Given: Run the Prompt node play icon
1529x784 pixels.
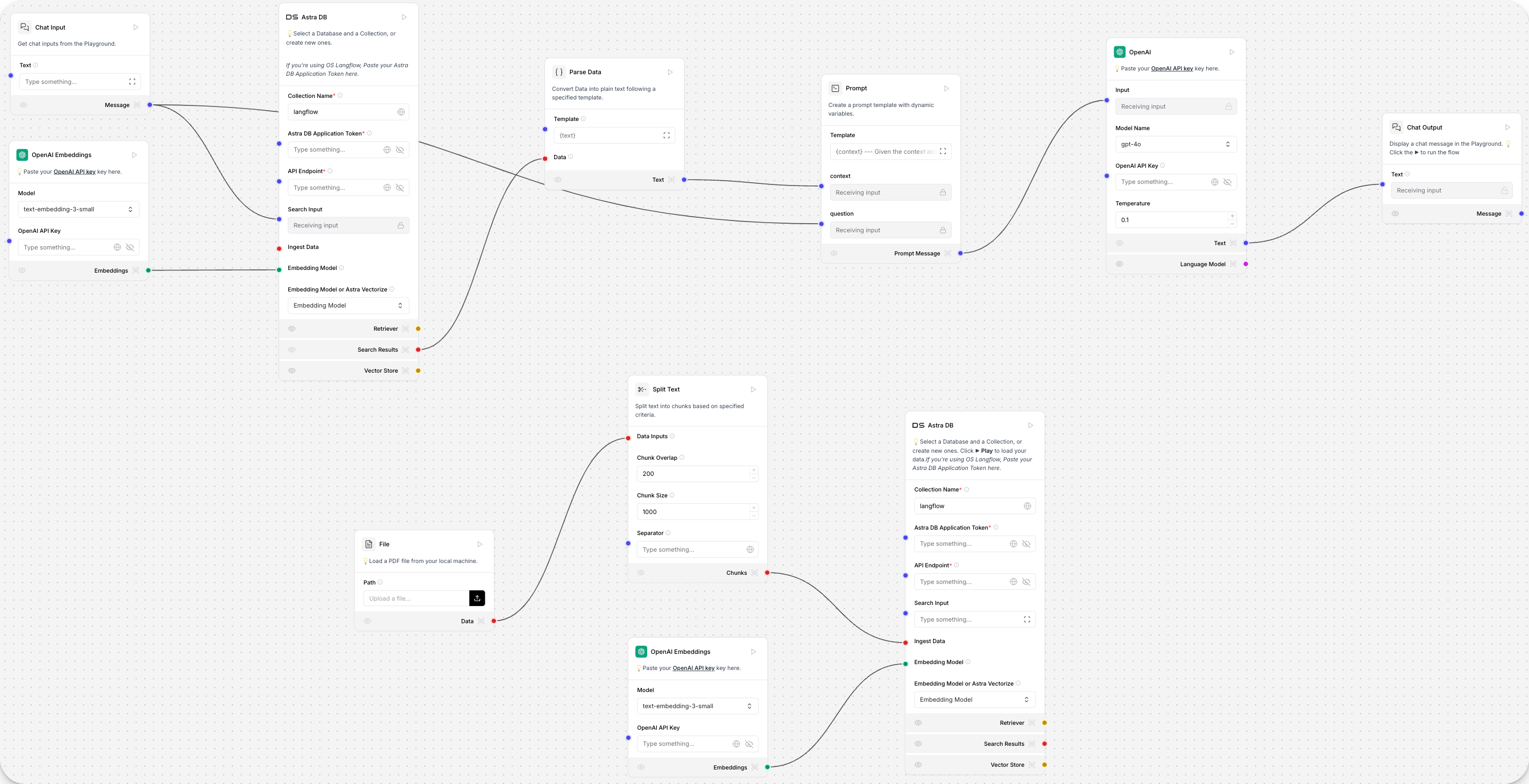Looking at the screenshot, I should [x=947, y=88].
